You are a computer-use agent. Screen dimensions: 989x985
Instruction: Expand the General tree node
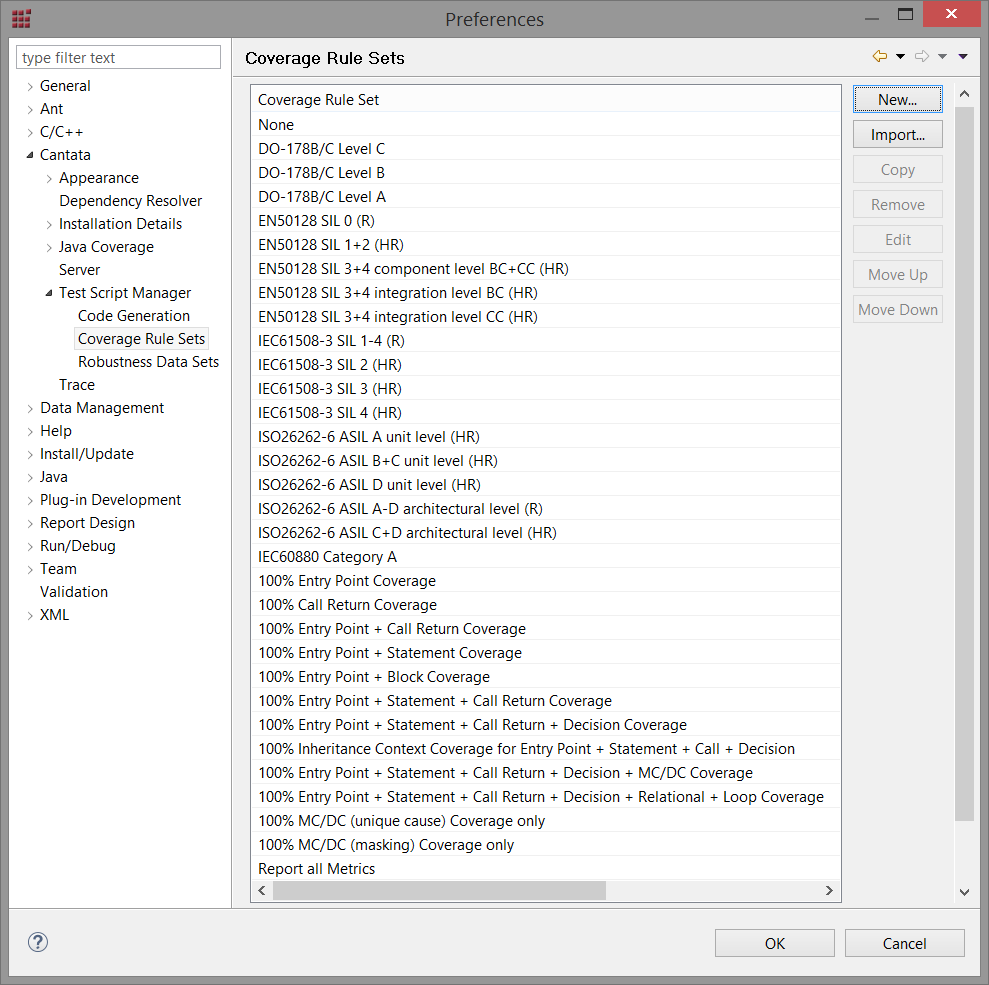pyautogui.click(x=30, y=86)
